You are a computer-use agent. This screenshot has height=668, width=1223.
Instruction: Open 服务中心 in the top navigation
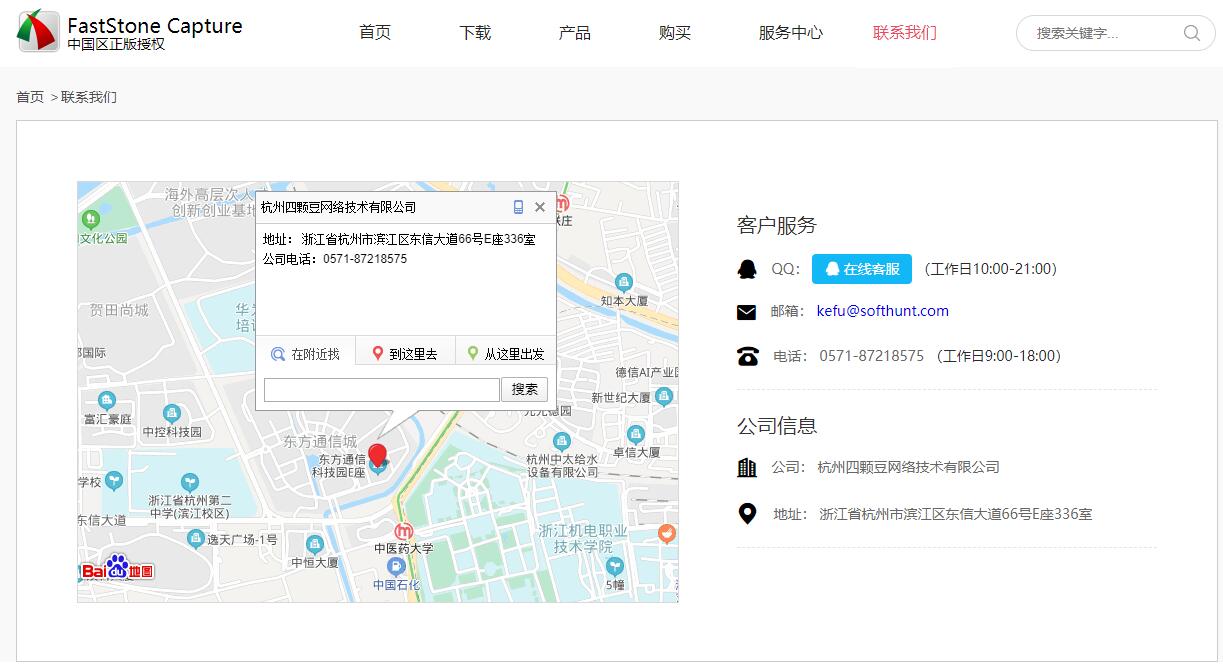791,33
